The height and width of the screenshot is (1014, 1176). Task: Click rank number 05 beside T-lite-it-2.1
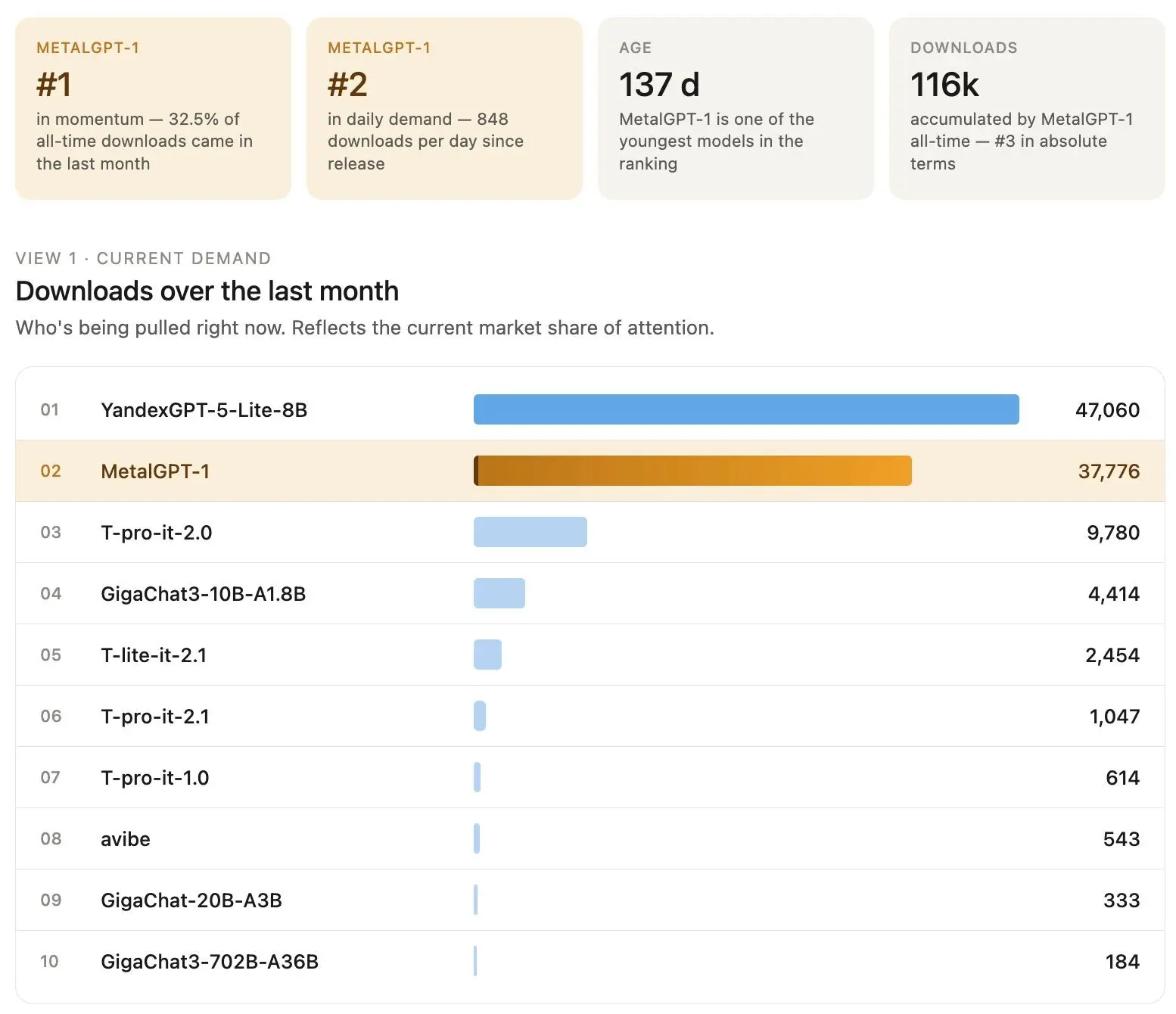tap(51, 655)
